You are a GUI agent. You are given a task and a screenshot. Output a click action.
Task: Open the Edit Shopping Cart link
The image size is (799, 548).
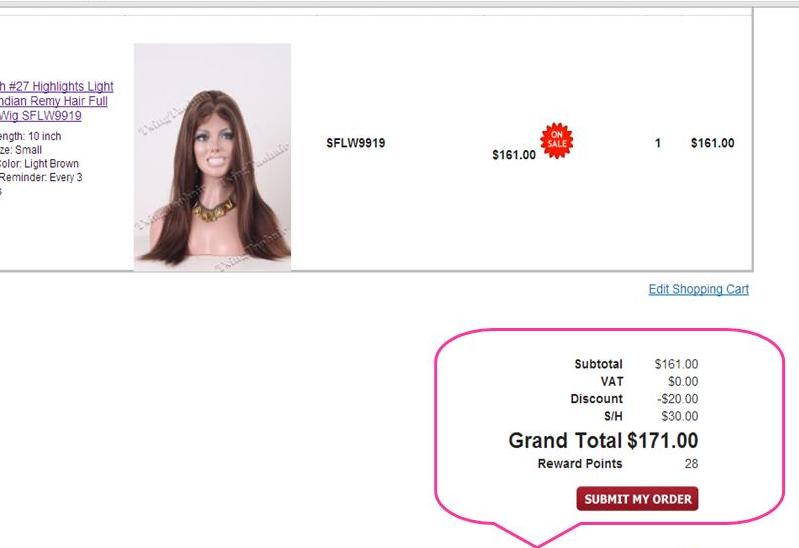699,290
